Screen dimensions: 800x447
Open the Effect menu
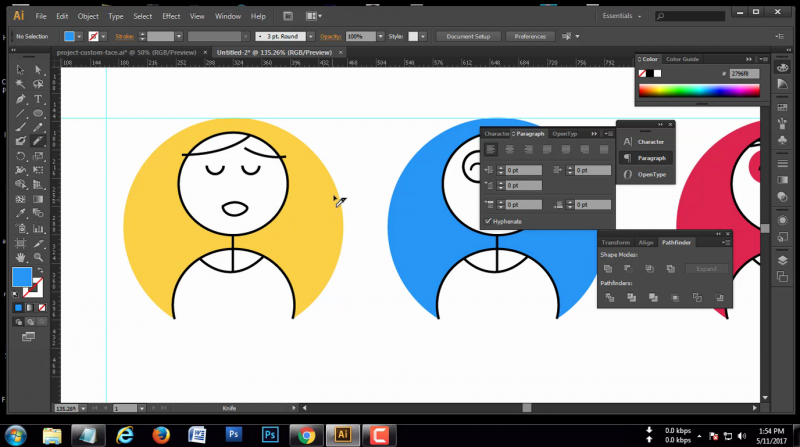(171, 17)
